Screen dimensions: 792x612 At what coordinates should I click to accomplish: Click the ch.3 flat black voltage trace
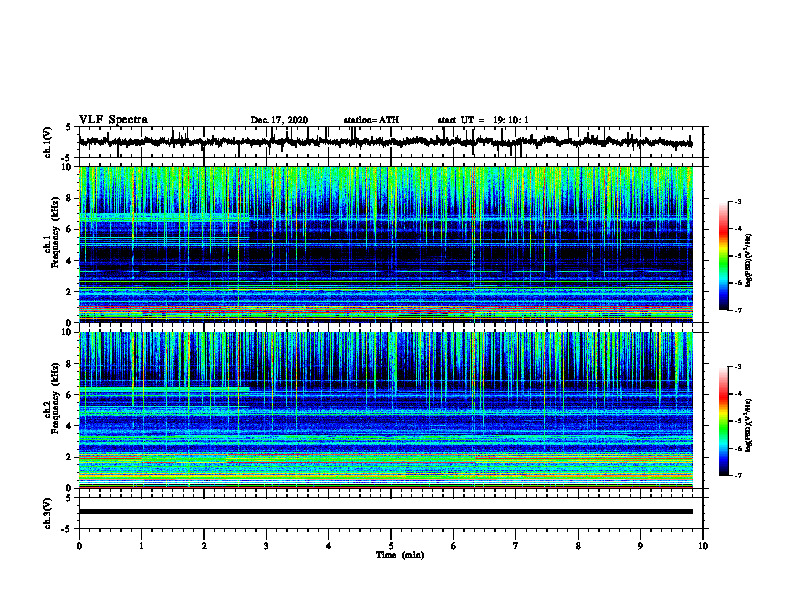pyautogui.click(x=386, y=512)
